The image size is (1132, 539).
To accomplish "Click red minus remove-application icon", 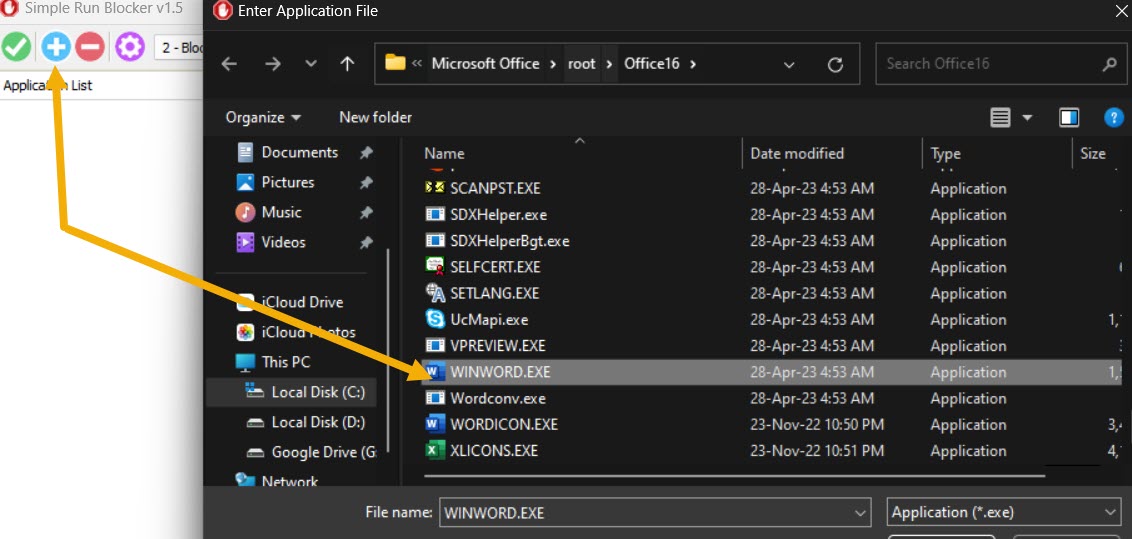I will [x=91, y=48].
